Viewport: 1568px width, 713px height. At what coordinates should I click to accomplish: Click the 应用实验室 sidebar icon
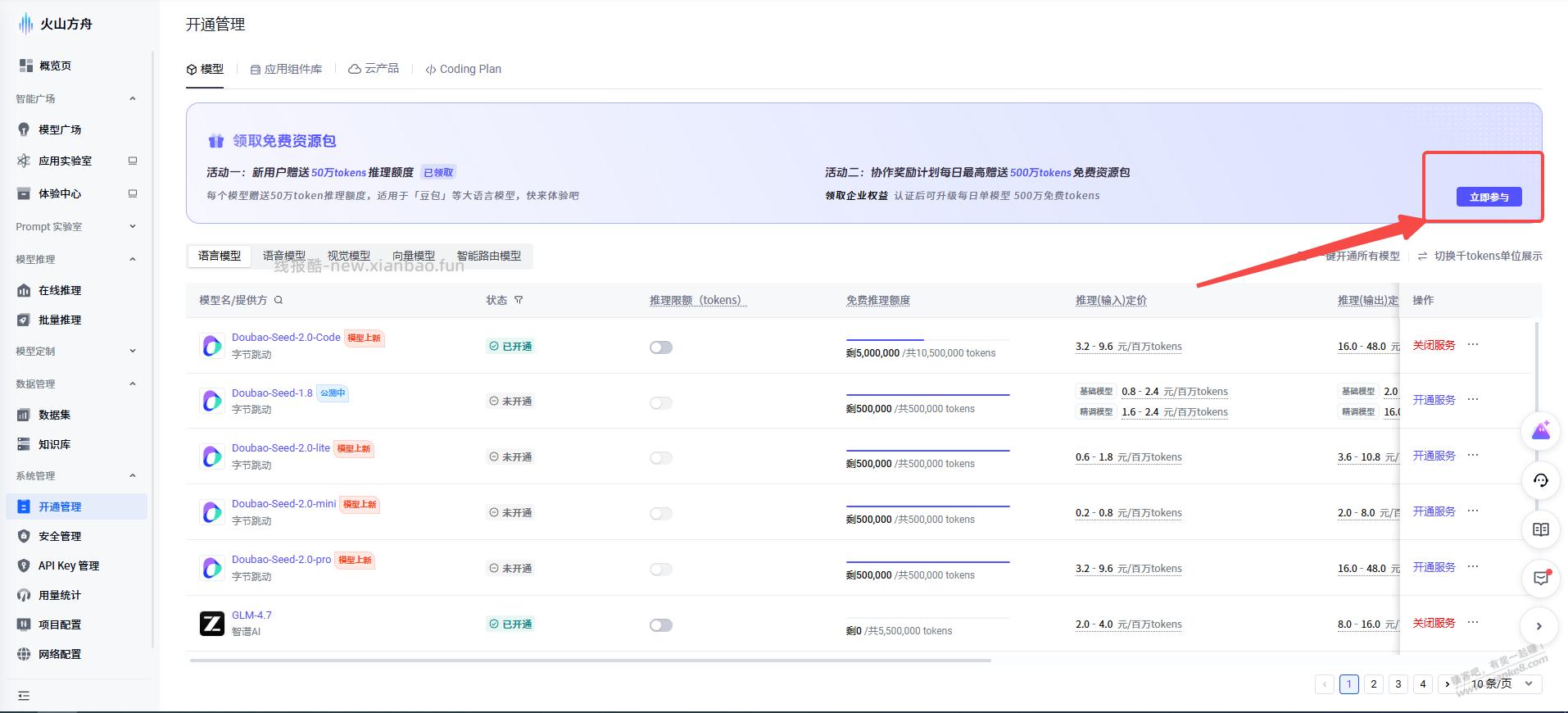(24, 161)
